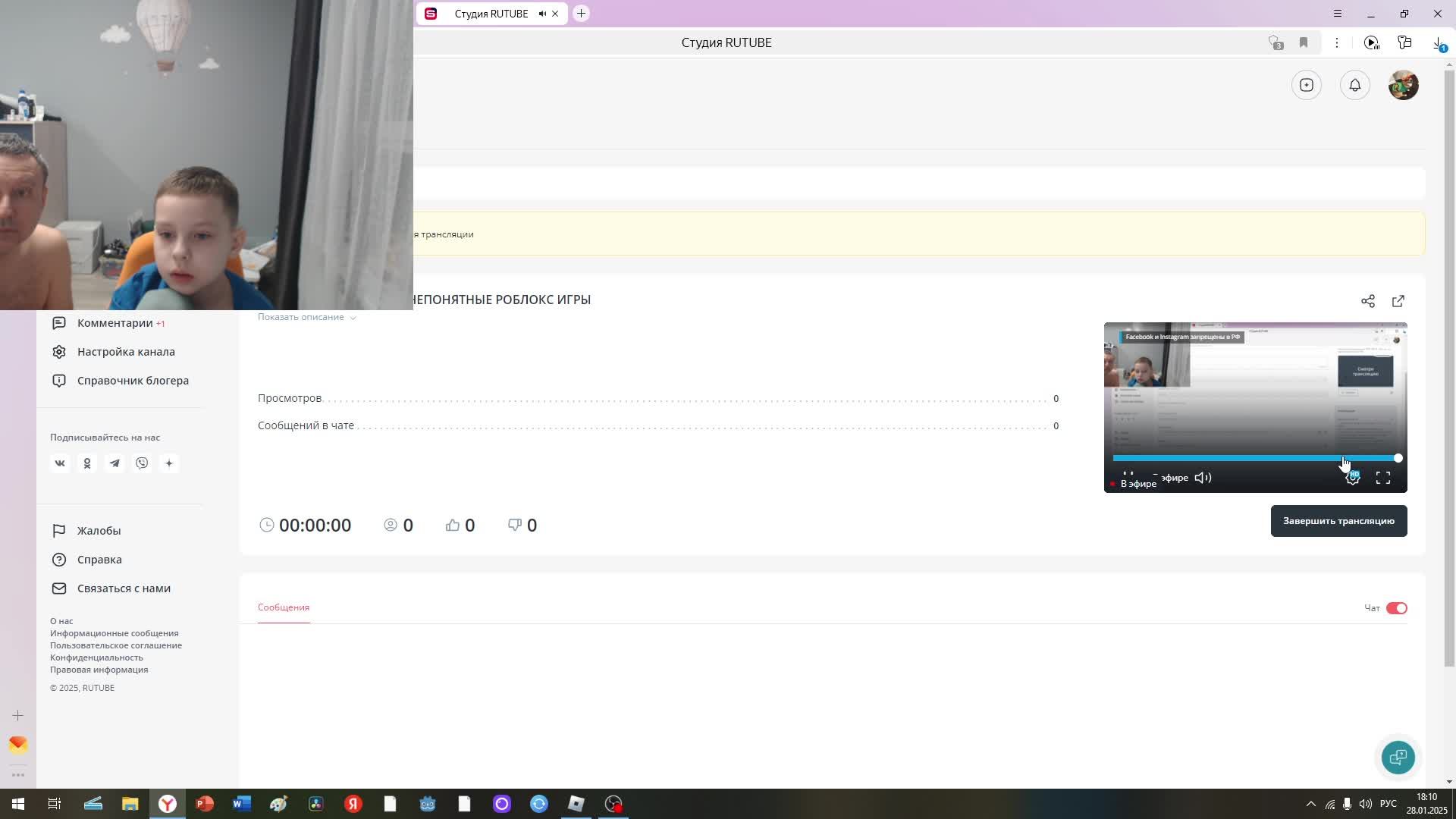Open File Explorer from taskbar
The image size is (1456, 819).
(x=130, y=804)
